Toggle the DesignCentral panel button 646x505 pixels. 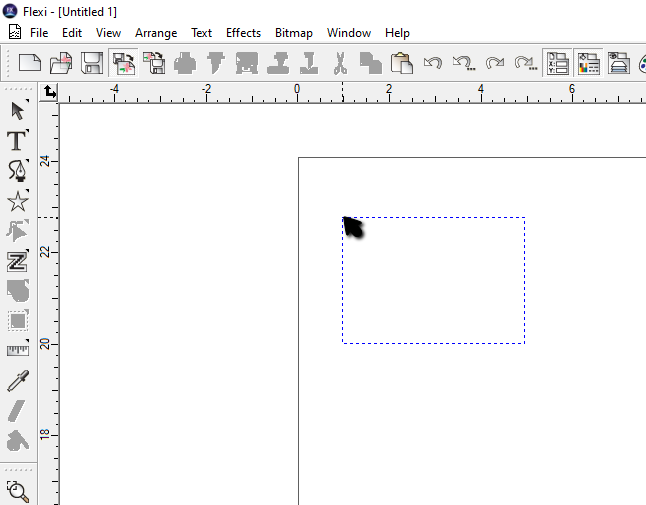coord(557,64)
